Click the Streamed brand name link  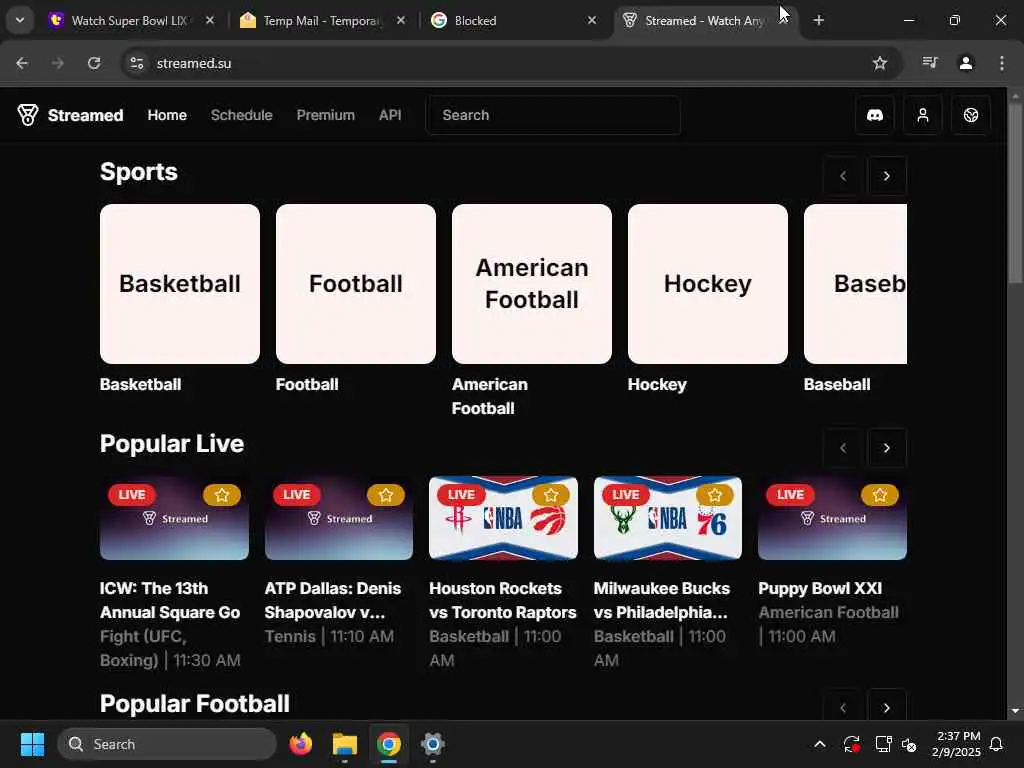[86, 115]
